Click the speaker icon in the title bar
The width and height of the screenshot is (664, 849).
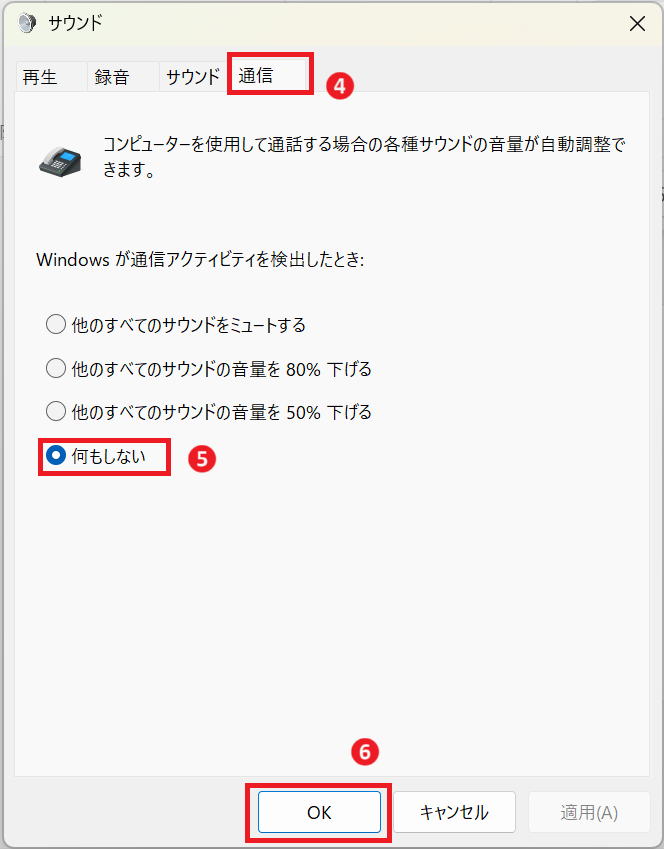(26, 23)
